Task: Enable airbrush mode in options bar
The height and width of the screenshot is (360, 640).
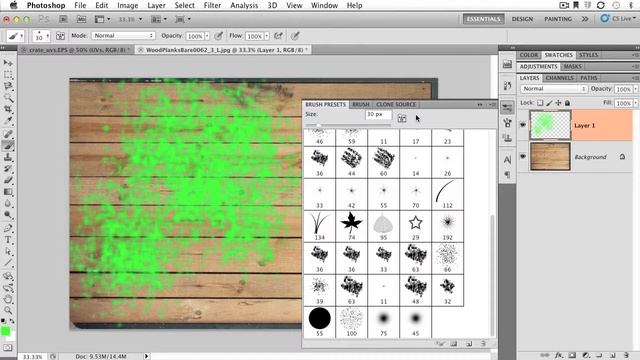Action: [278, 36]
